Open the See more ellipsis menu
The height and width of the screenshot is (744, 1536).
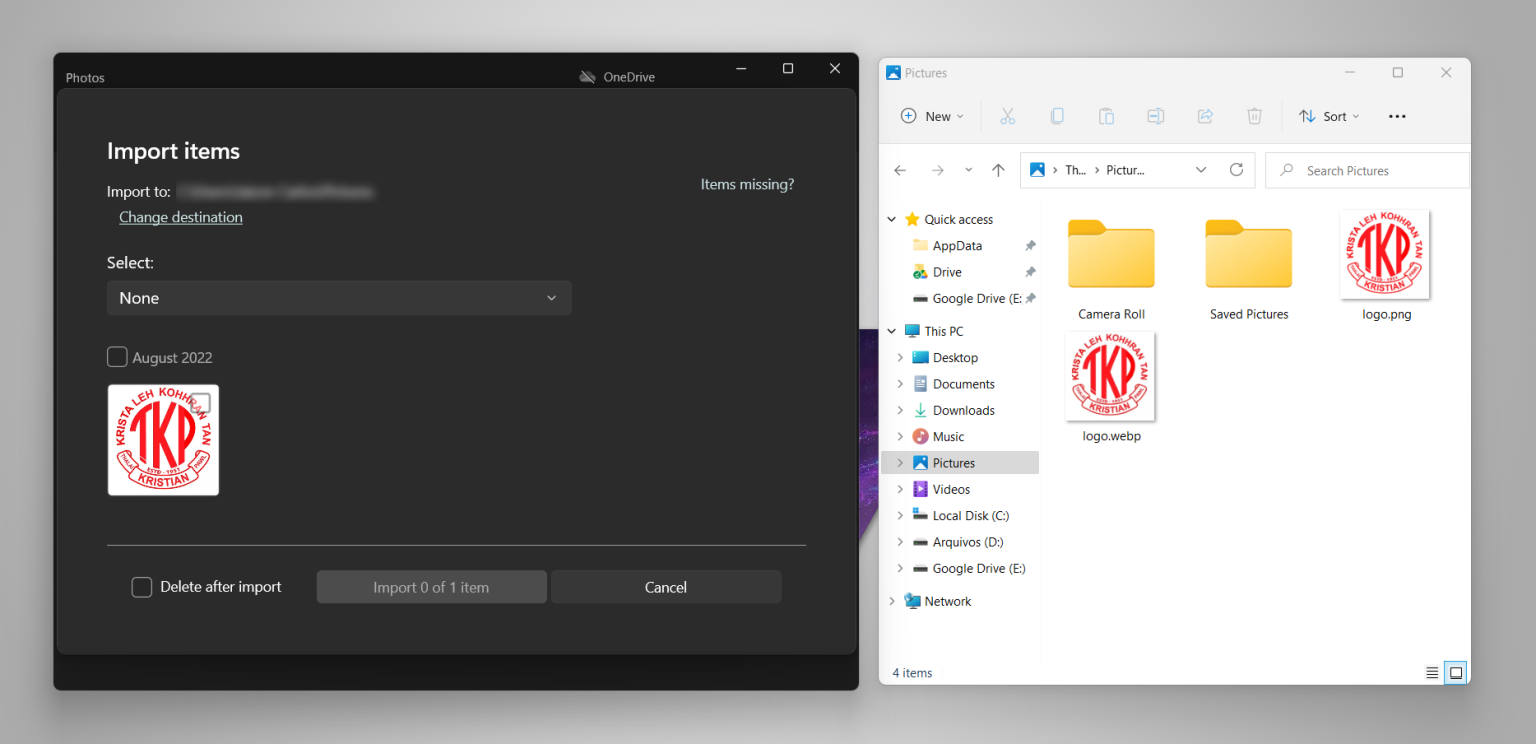click(1397, 116)
